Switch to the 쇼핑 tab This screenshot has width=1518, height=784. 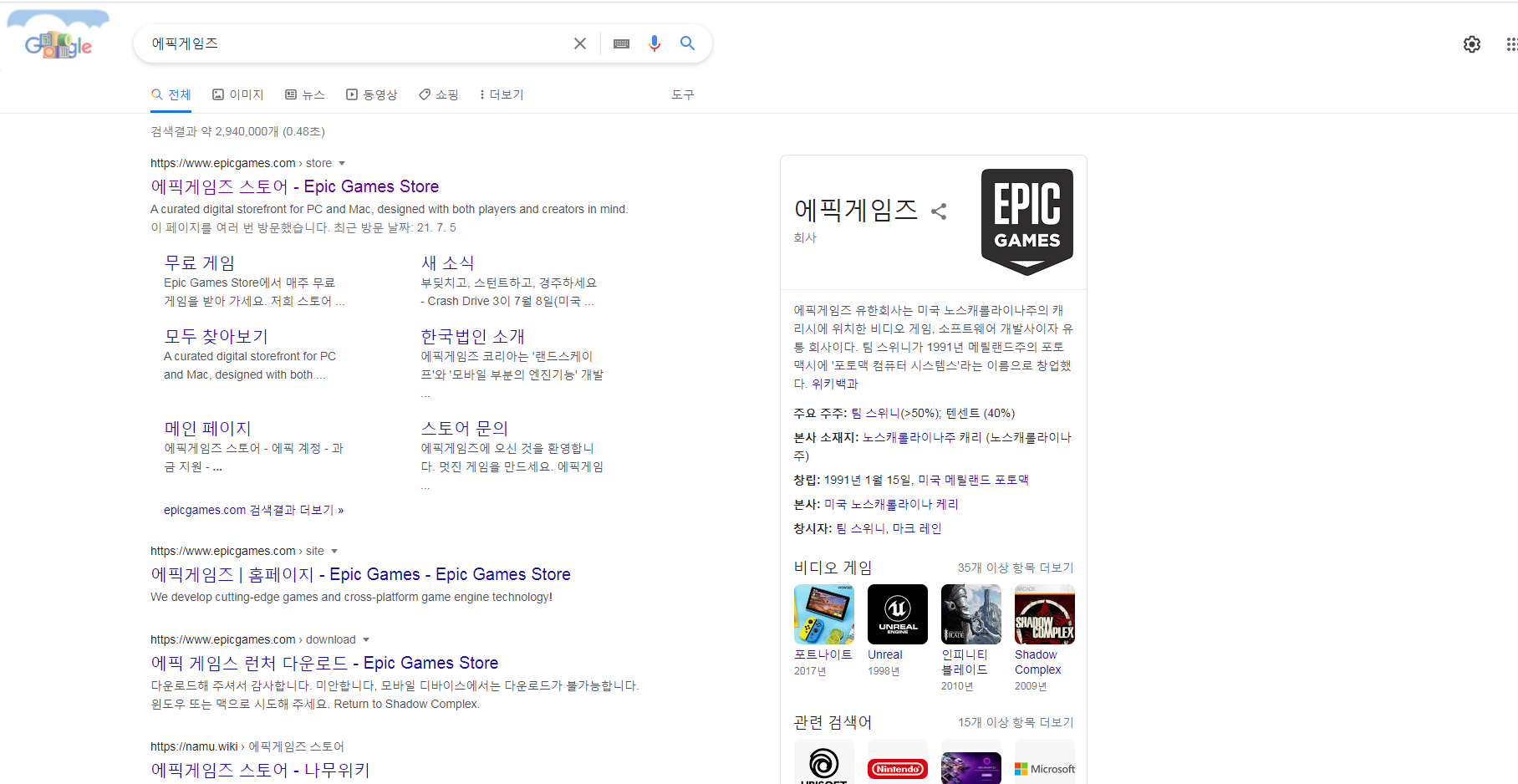click(439, 94)
